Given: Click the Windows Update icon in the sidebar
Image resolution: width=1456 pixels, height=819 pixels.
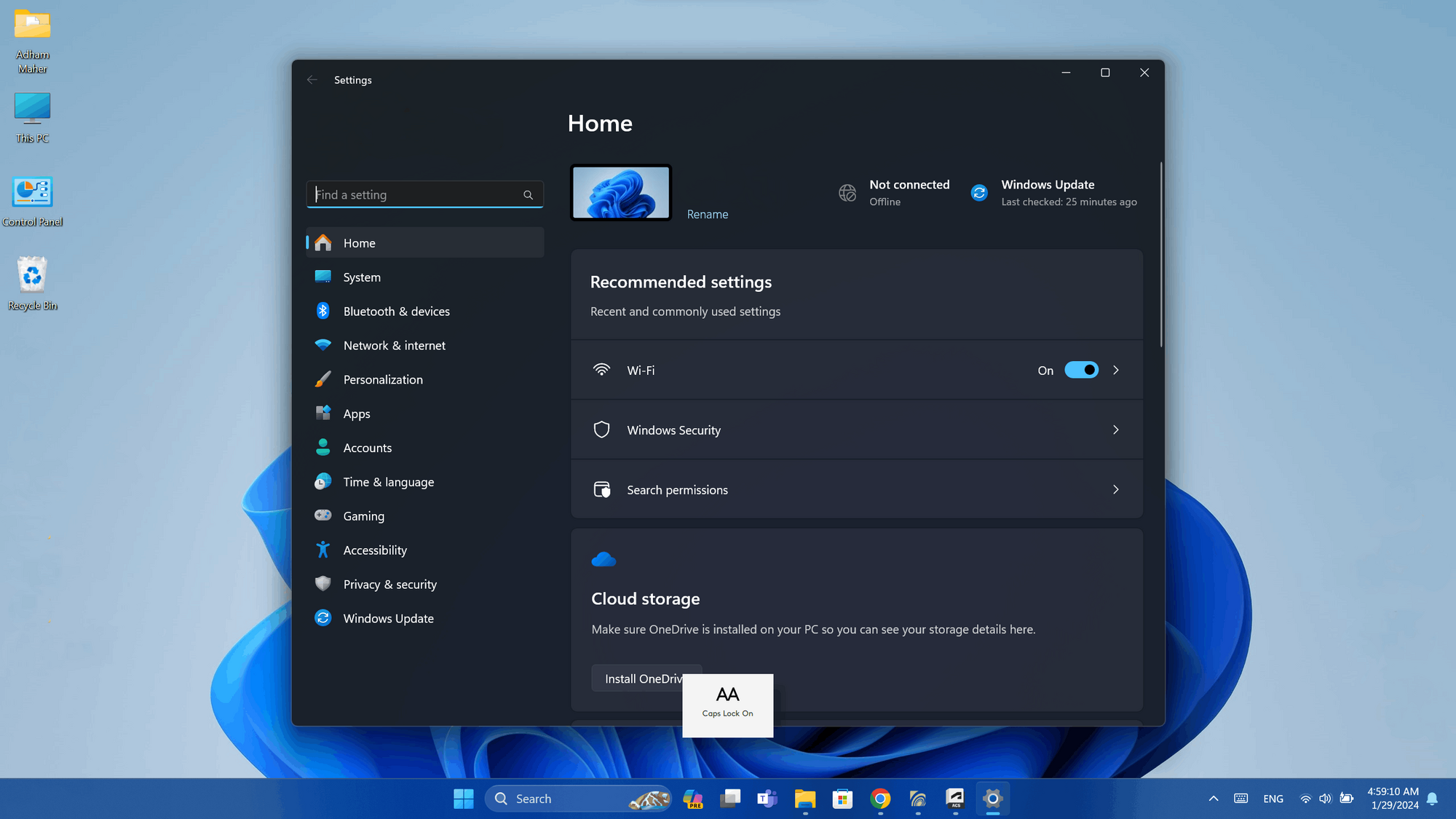Looking at the screenshot, I should [323, 618].
